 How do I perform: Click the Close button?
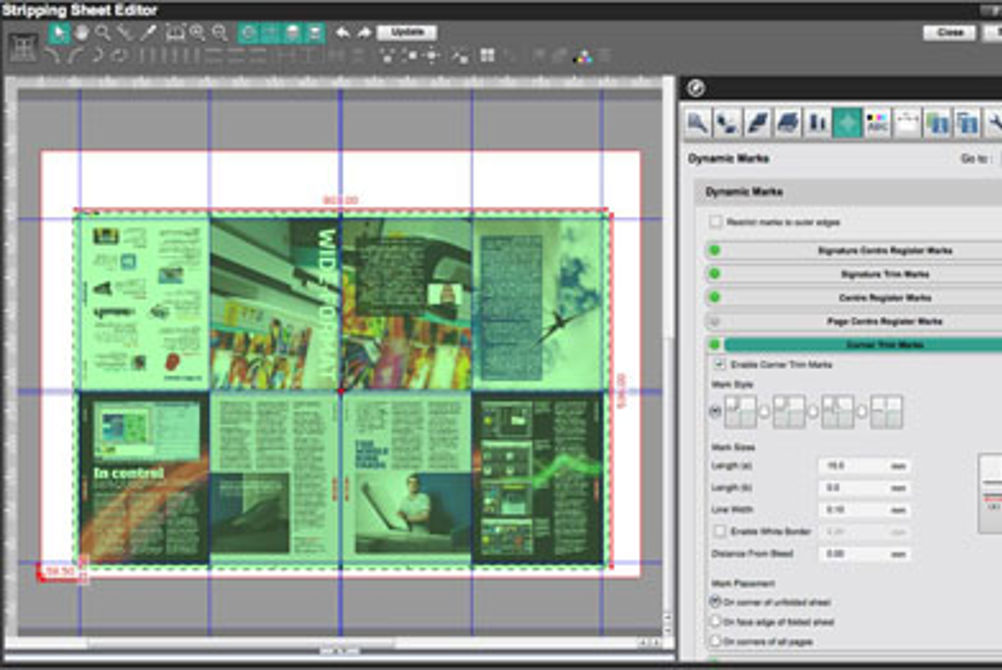coord(950,32)
